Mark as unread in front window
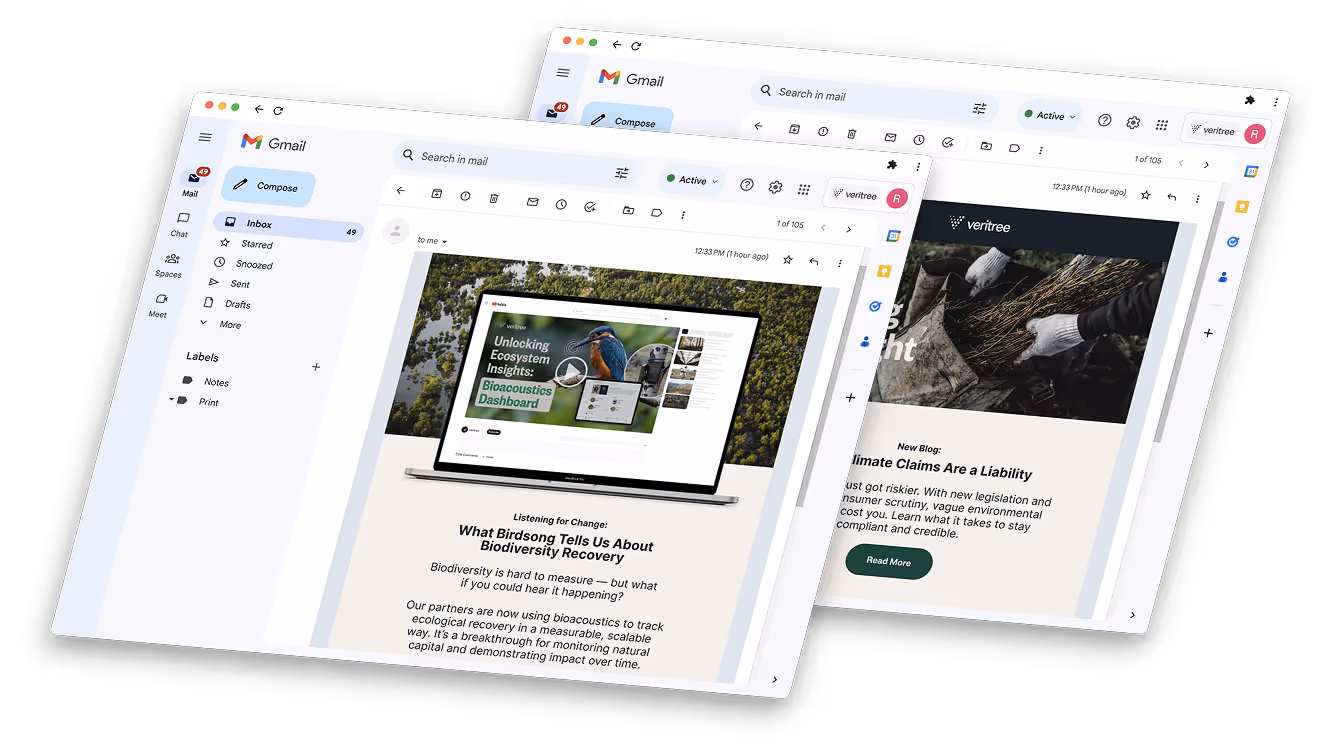This screenshot has width=1334, height=749. [x=533, y=201]
